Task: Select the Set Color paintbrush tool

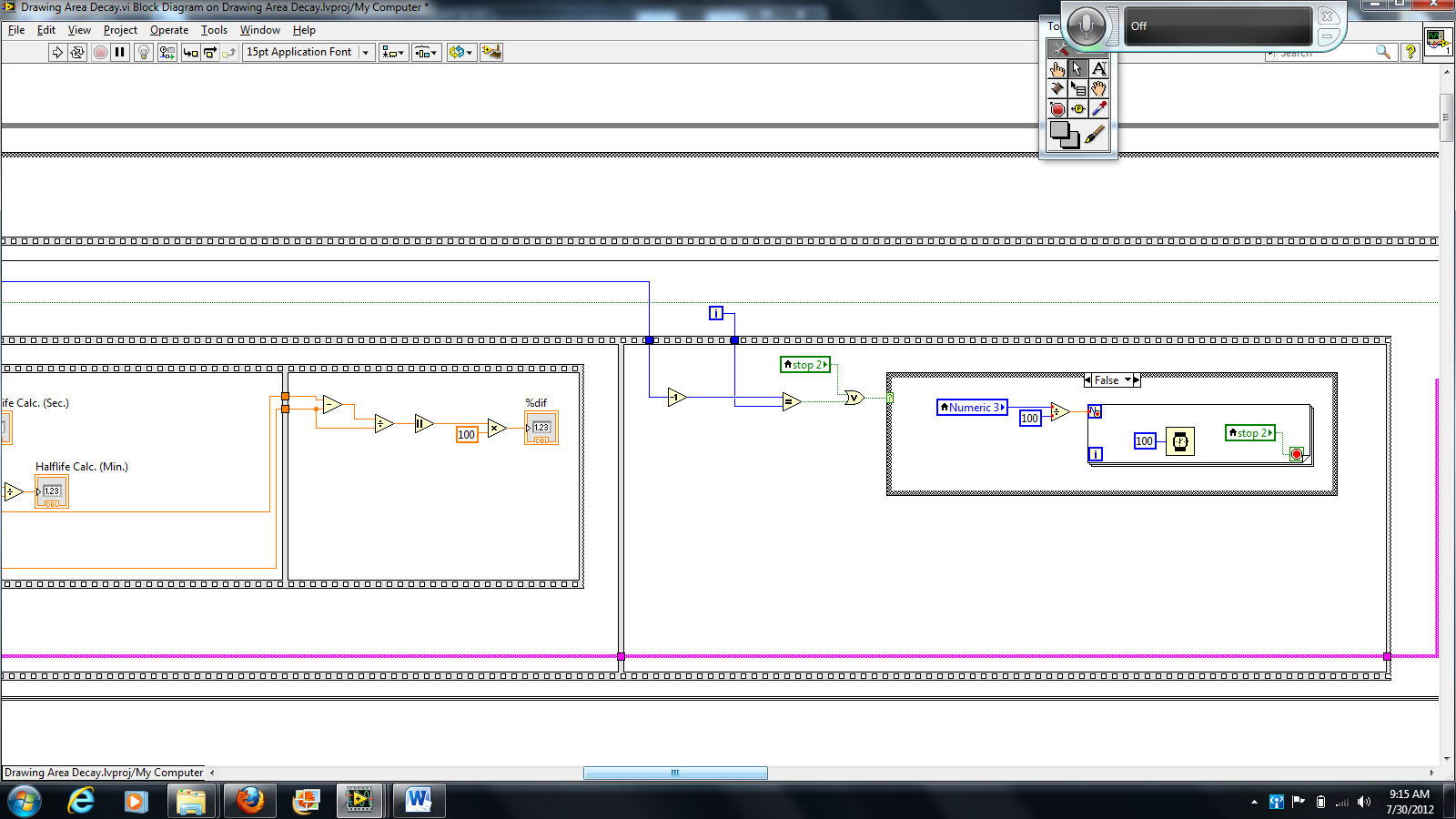Action: [1096, 135]
